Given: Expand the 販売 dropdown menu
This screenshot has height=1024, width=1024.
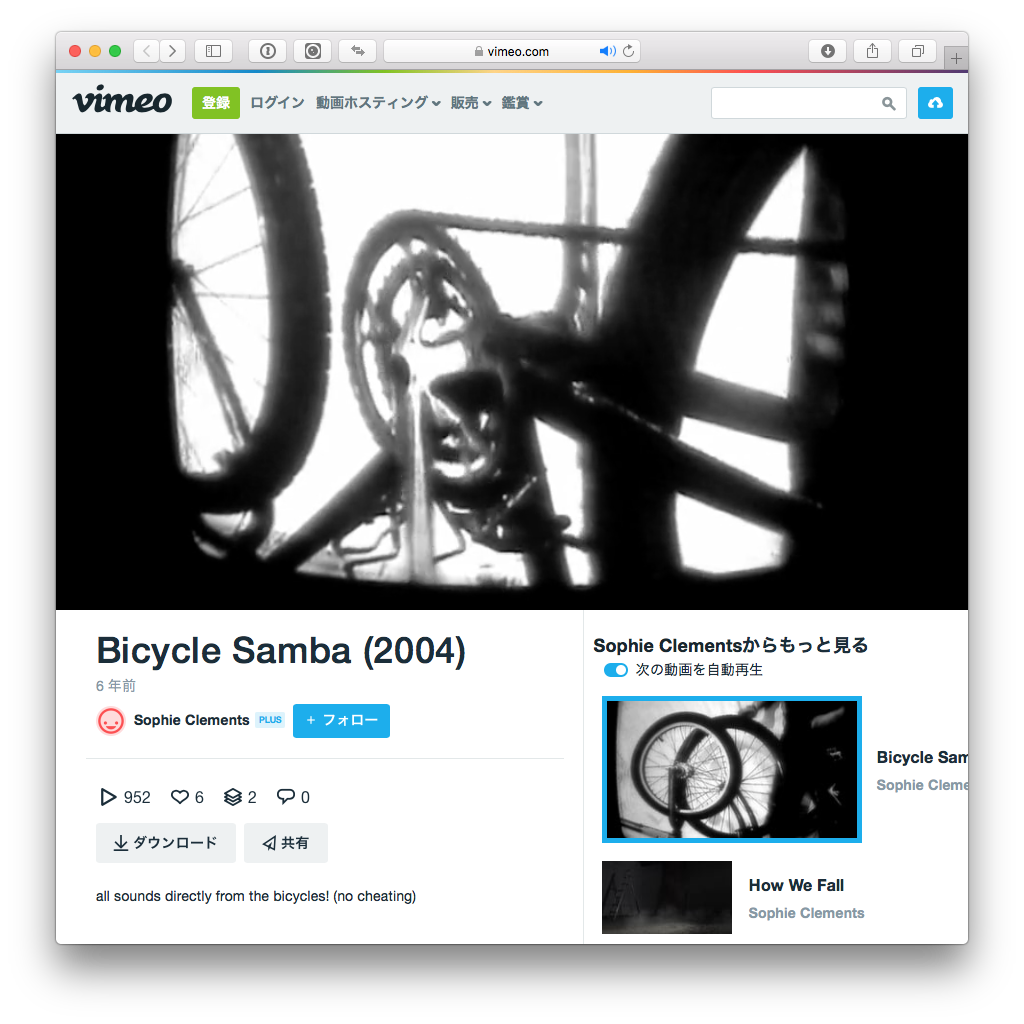Looking at the screenshot, I should pos(470,103).
